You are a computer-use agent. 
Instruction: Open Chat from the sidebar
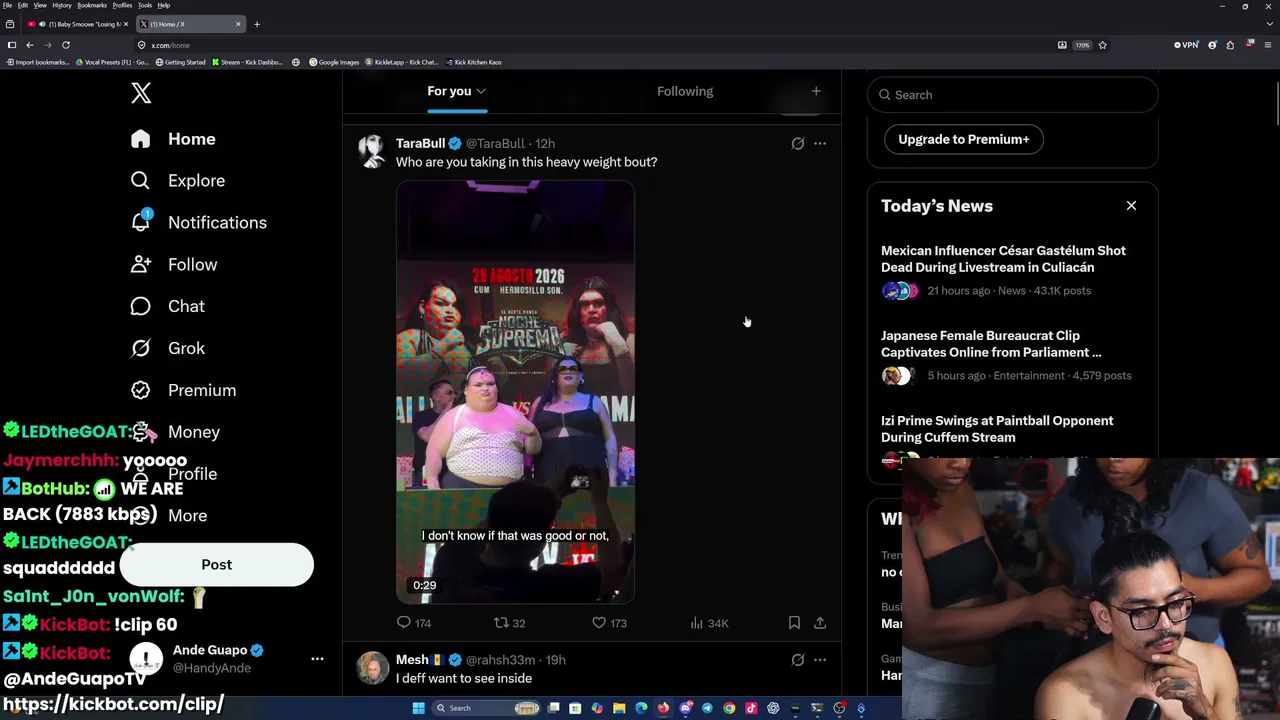(x=167, y=307)
